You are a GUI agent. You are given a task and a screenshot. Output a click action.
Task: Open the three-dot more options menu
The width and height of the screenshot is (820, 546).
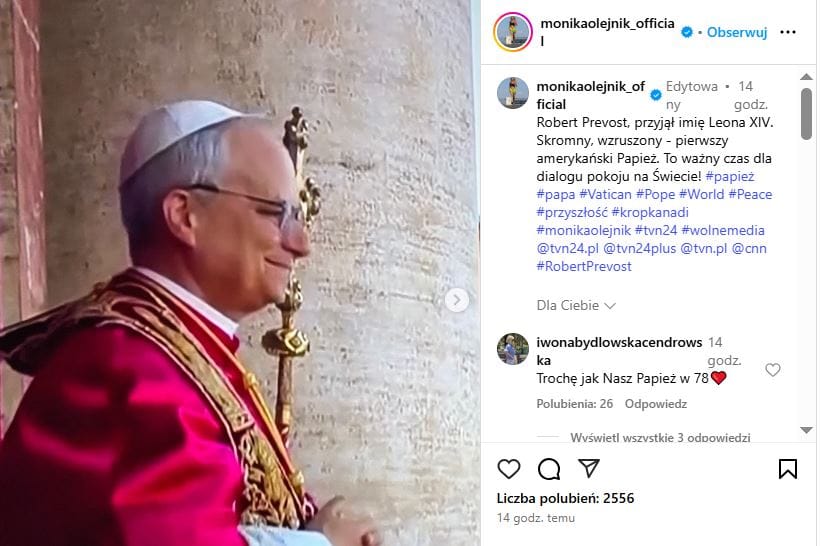(788, 32)
